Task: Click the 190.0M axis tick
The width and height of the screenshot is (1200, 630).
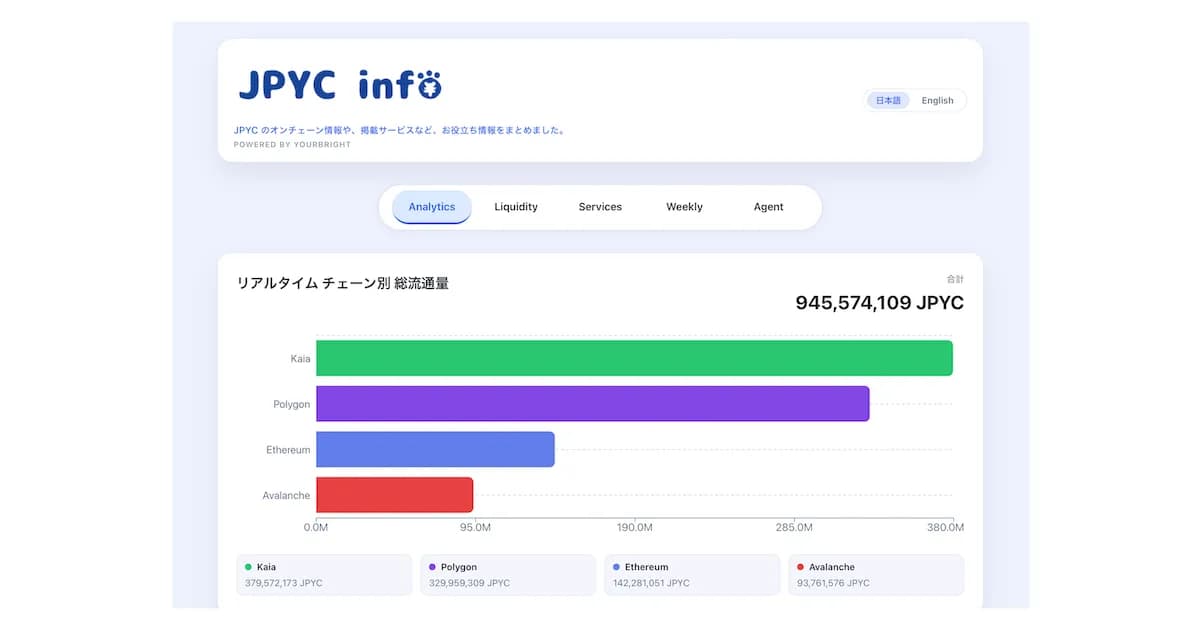Action: pos(635,527)
